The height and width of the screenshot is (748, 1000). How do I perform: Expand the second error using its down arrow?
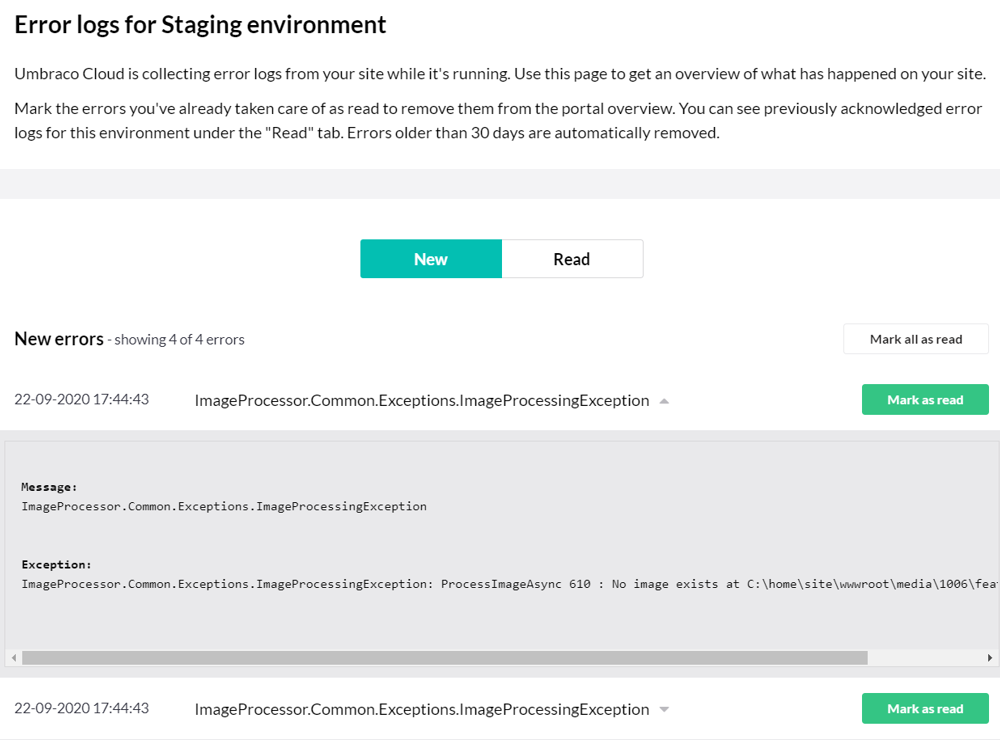click(x=664, y=710)
